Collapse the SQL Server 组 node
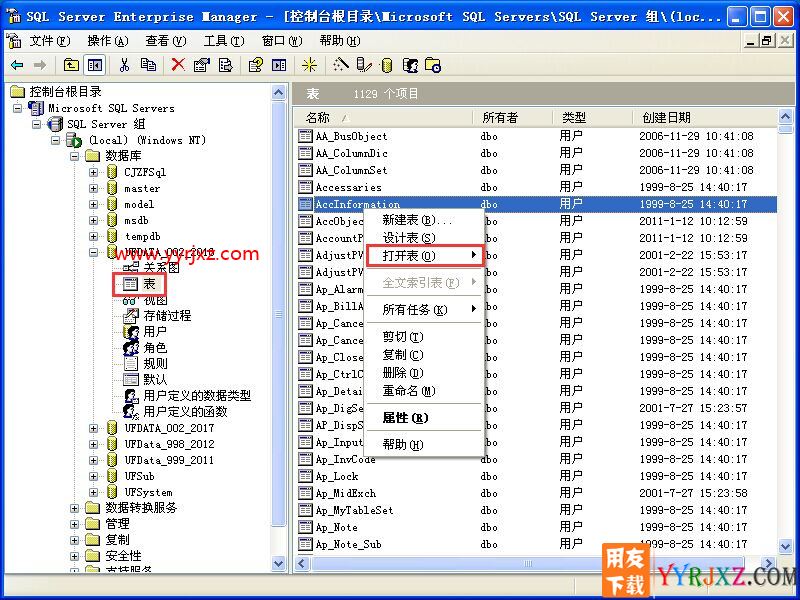 [x=37, y=124]
